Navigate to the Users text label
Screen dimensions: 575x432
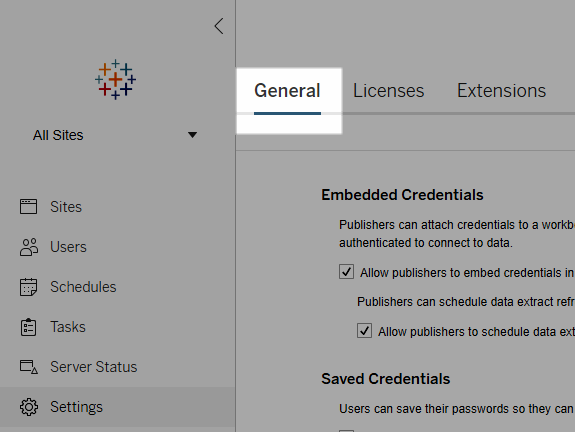pos(68,247)
